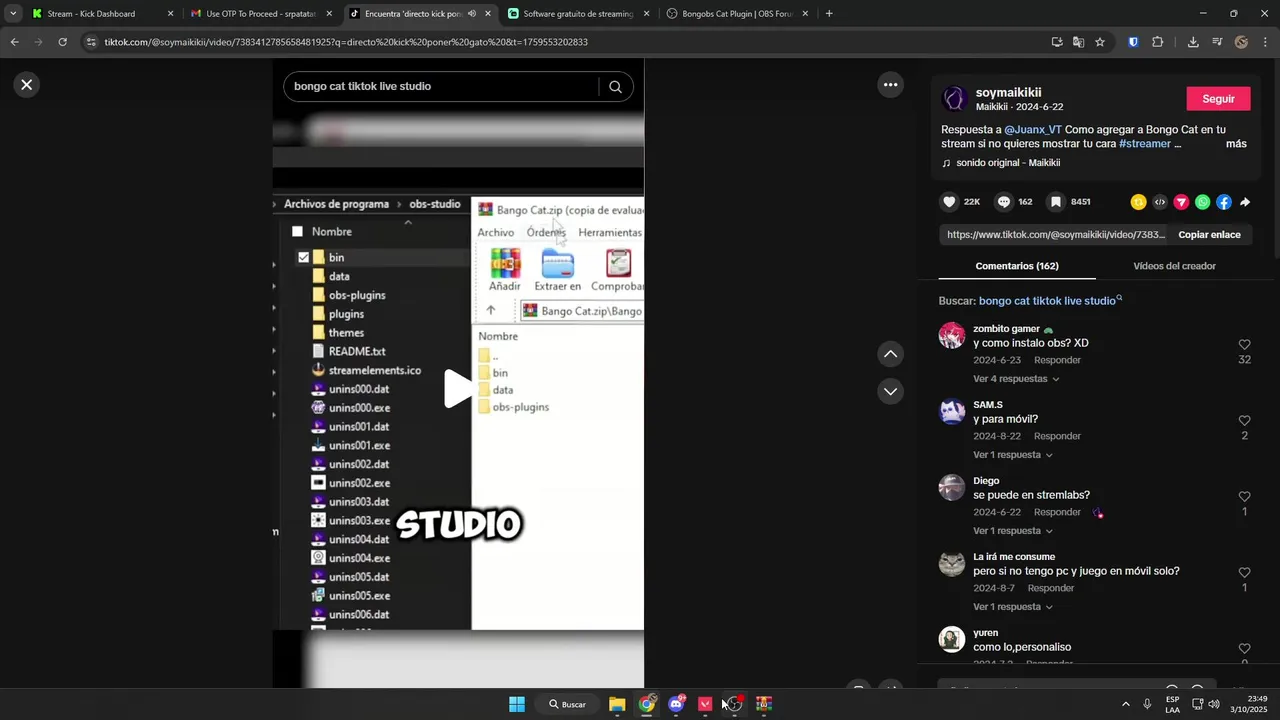Click the yellow repost icon
This screenshot has width=1280, height=720.
tap(1138, 202)
